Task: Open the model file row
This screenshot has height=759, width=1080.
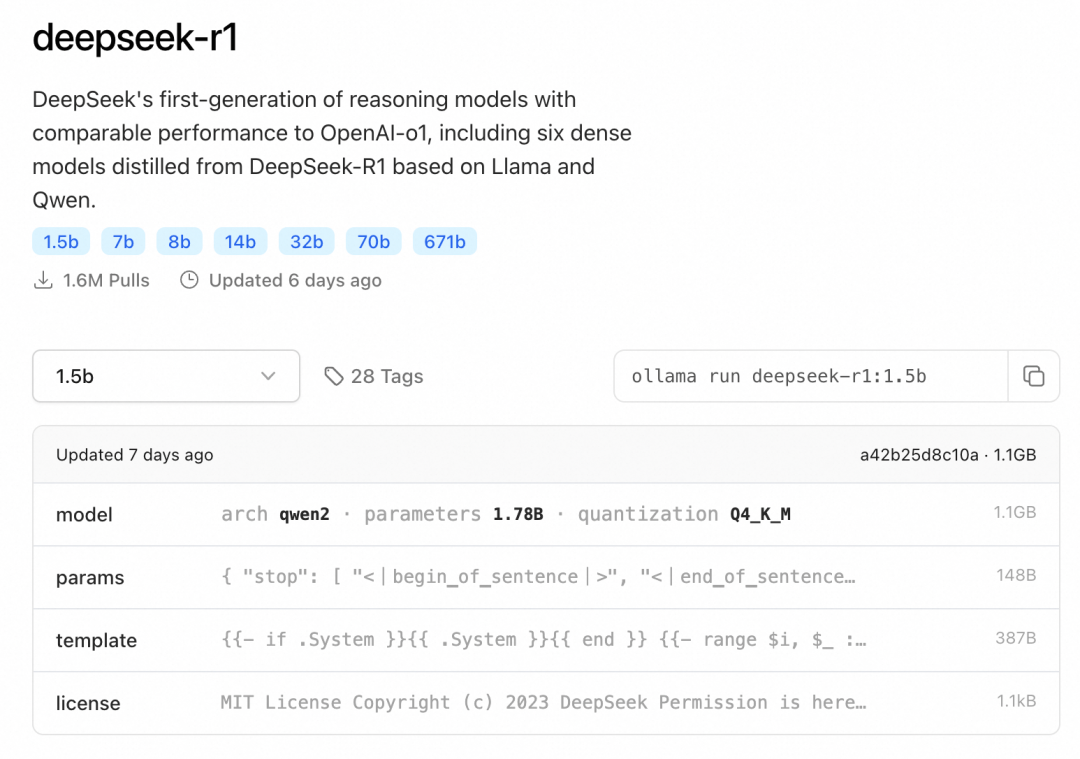Action: click(545, 515)
